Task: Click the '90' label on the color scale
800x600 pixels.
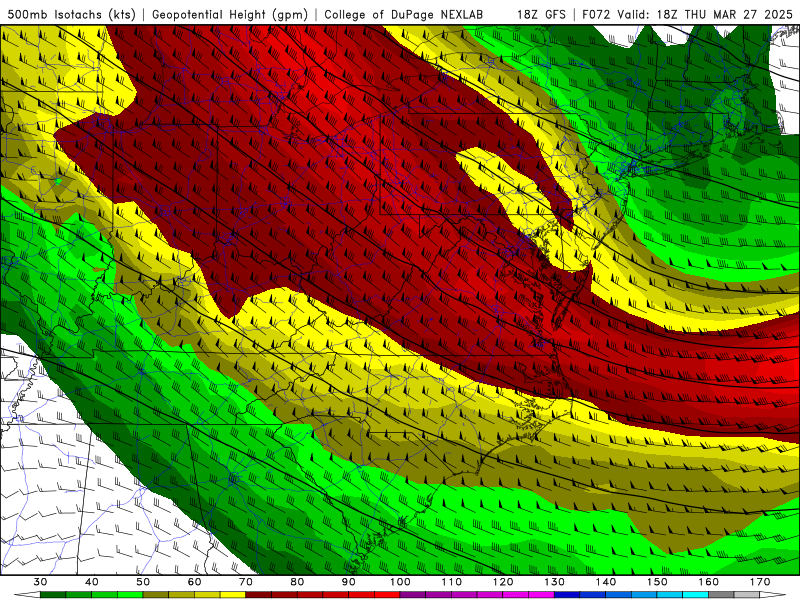Action: [x=349, y=582]
